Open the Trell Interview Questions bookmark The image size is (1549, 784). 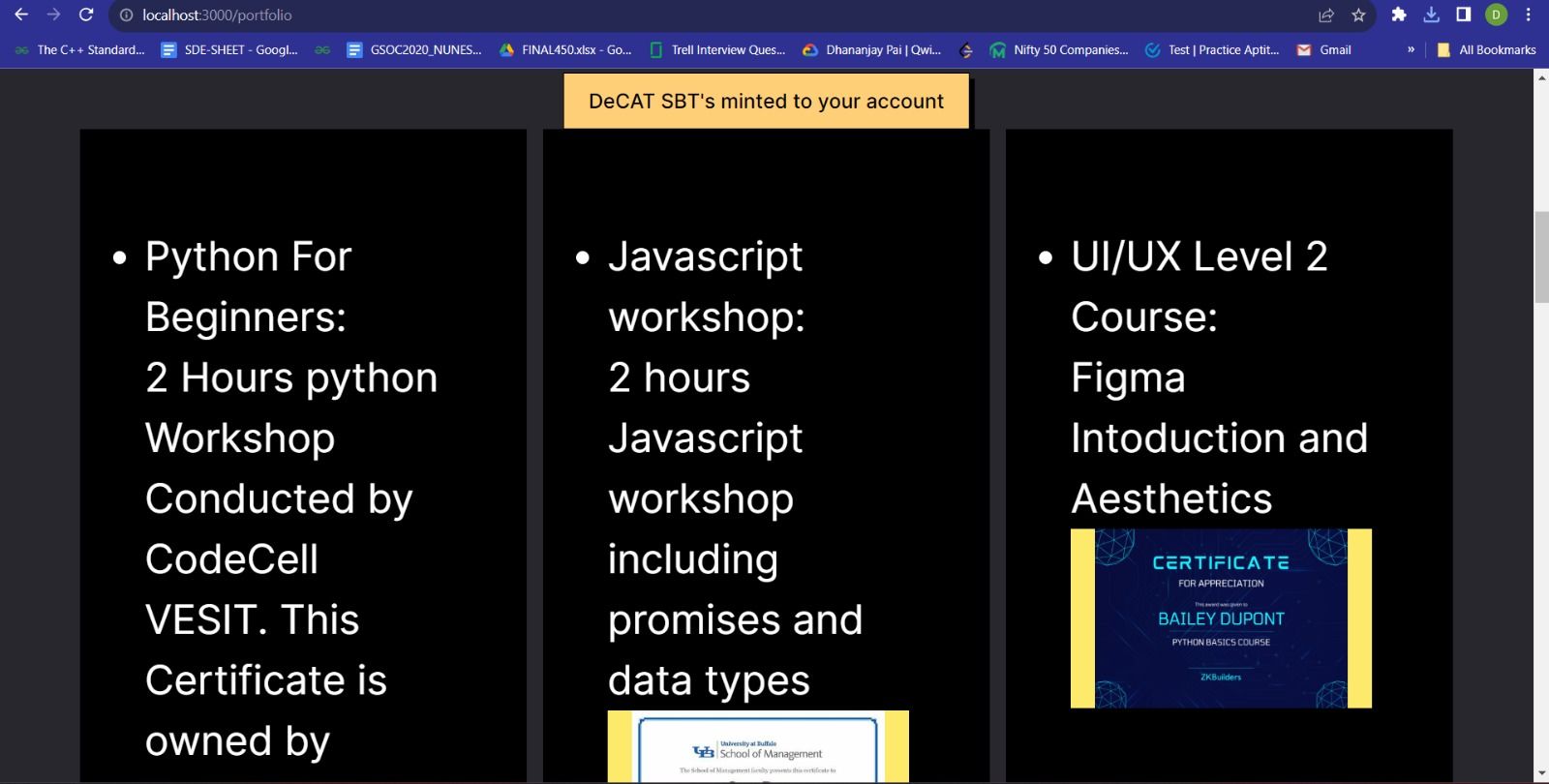717,49
